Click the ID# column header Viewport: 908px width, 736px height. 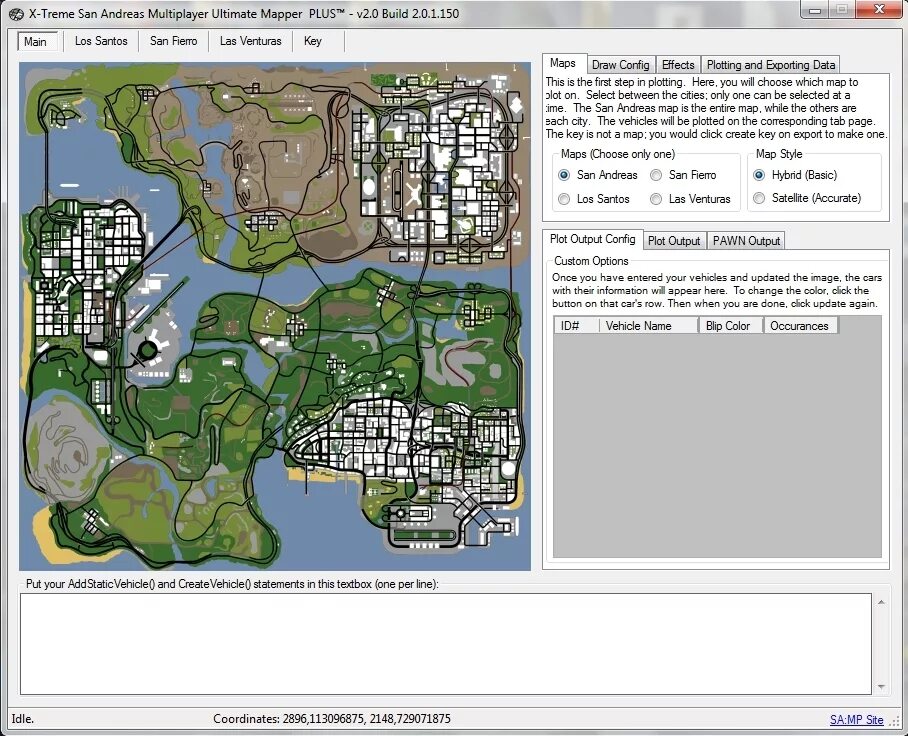[x=576, y=326]
